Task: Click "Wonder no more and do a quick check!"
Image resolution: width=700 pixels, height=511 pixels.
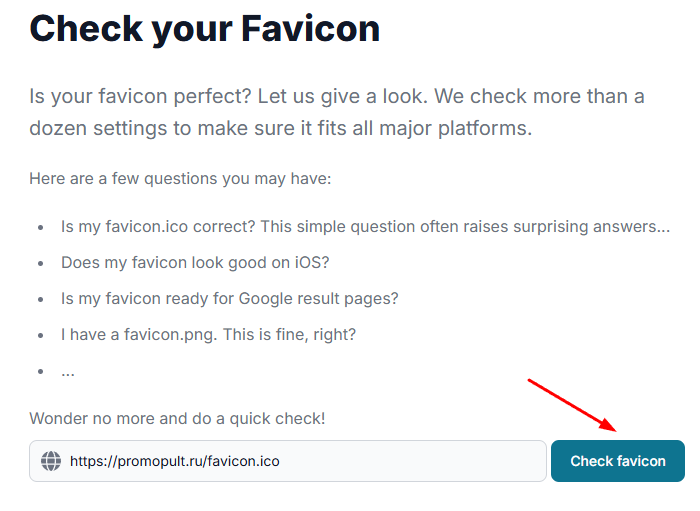Action: [x=177, y=419]
